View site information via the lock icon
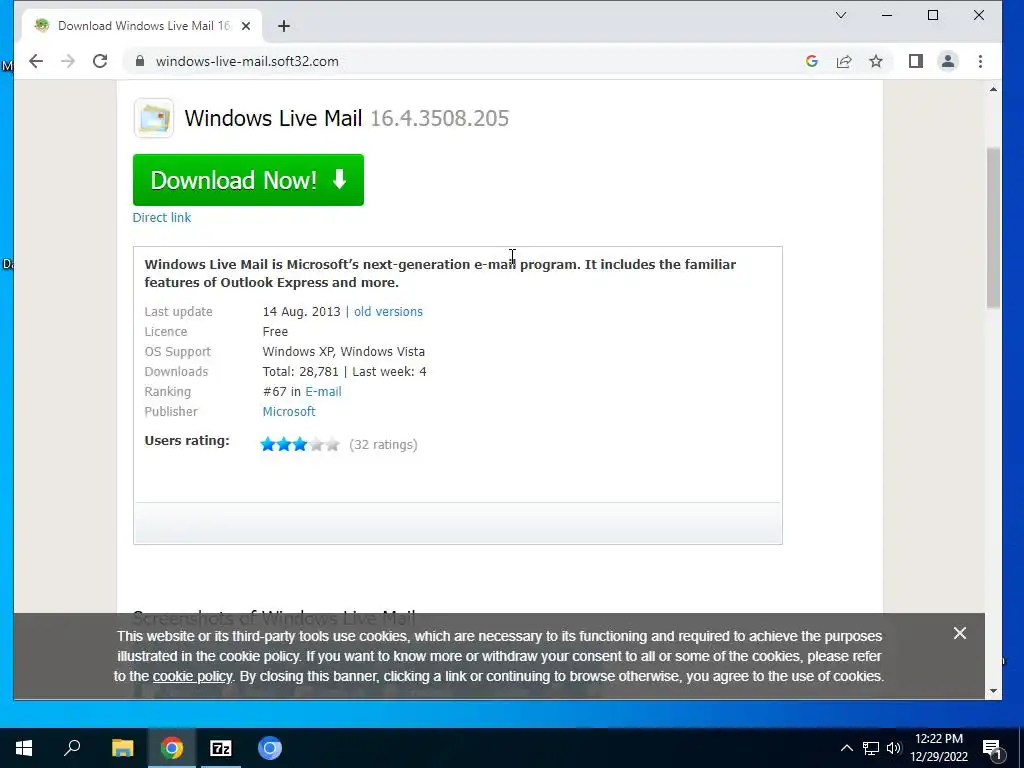 coord(139,61)
